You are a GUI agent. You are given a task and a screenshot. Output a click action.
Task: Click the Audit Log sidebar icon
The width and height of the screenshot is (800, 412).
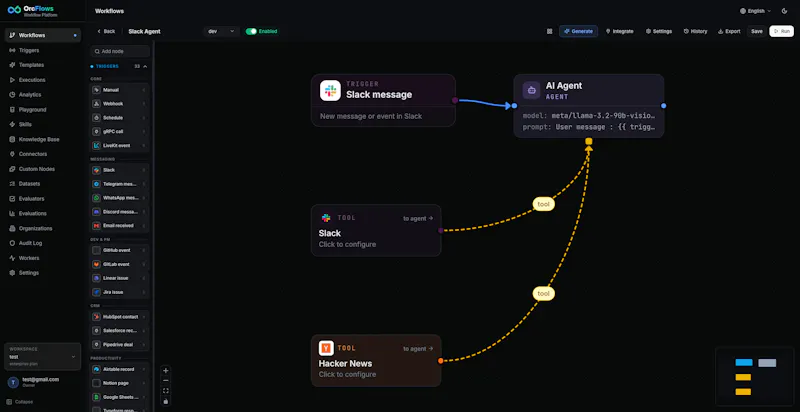click(x=12, y=243)
